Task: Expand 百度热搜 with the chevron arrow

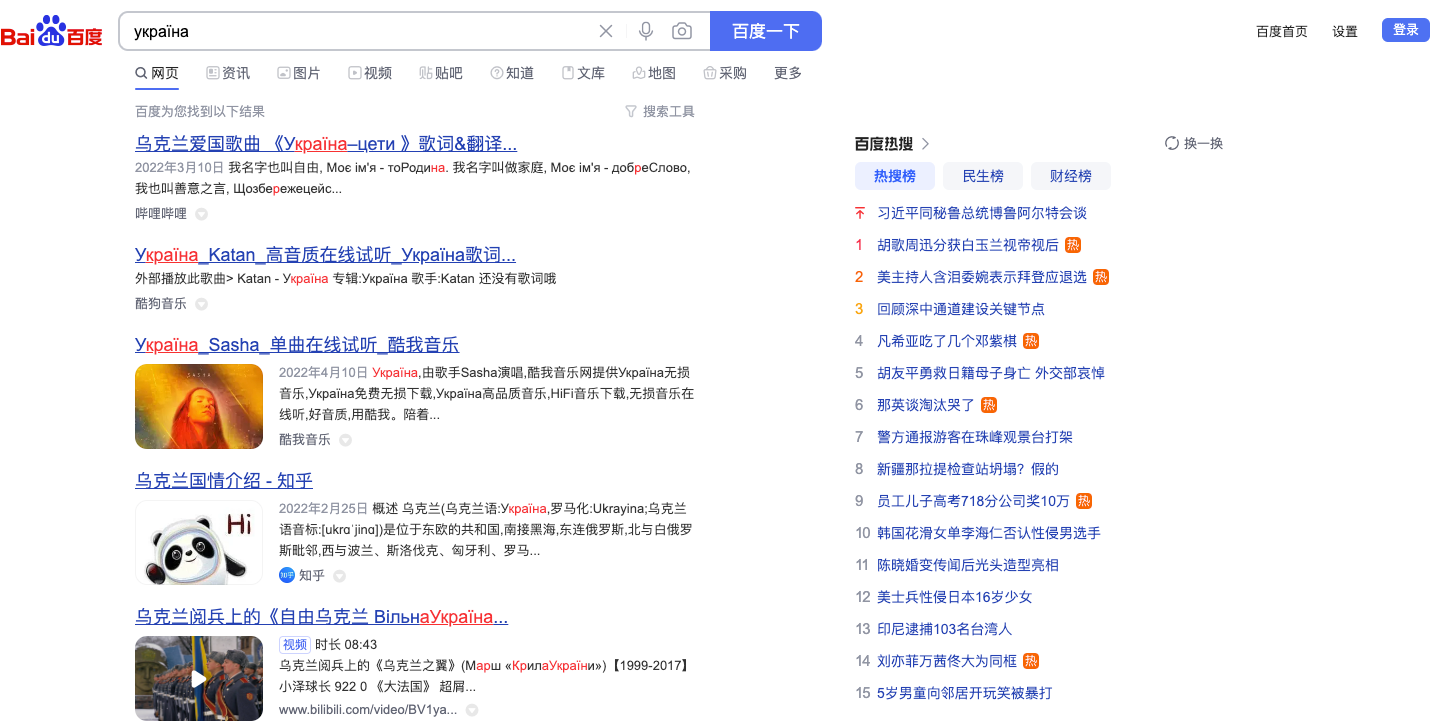Action: [926, 144]
